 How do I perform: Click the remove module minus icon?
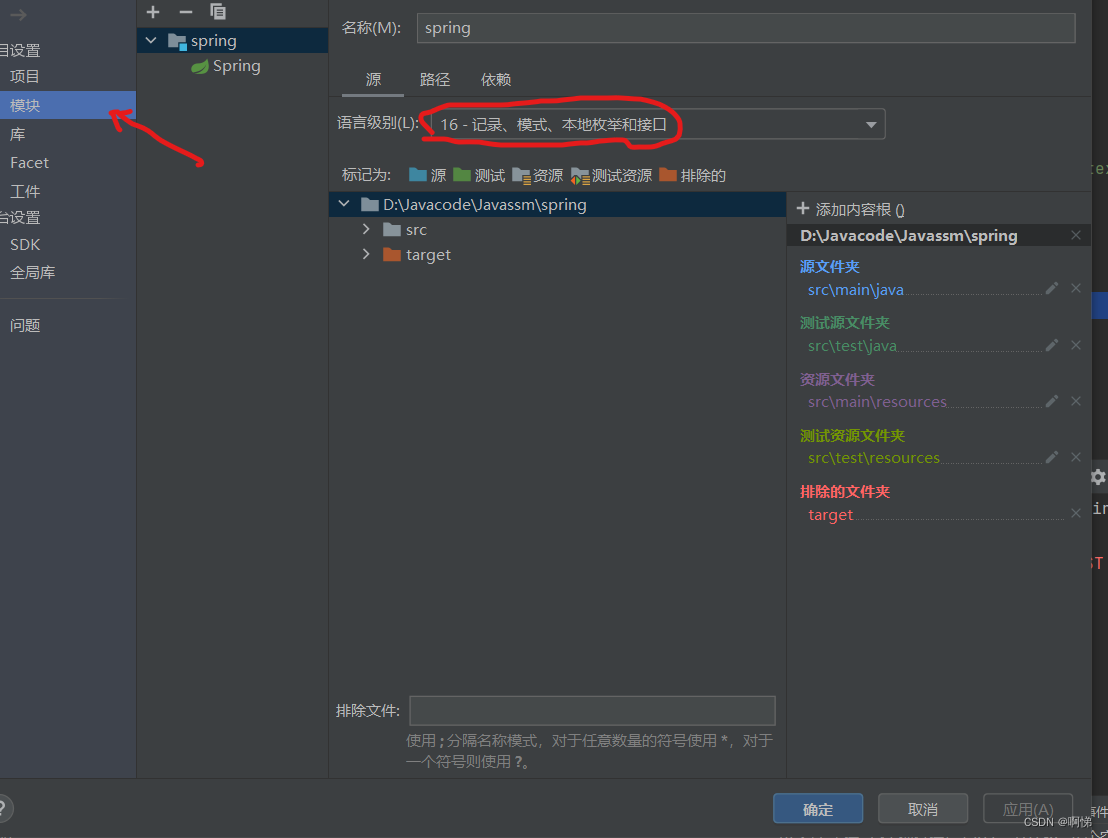186,12
